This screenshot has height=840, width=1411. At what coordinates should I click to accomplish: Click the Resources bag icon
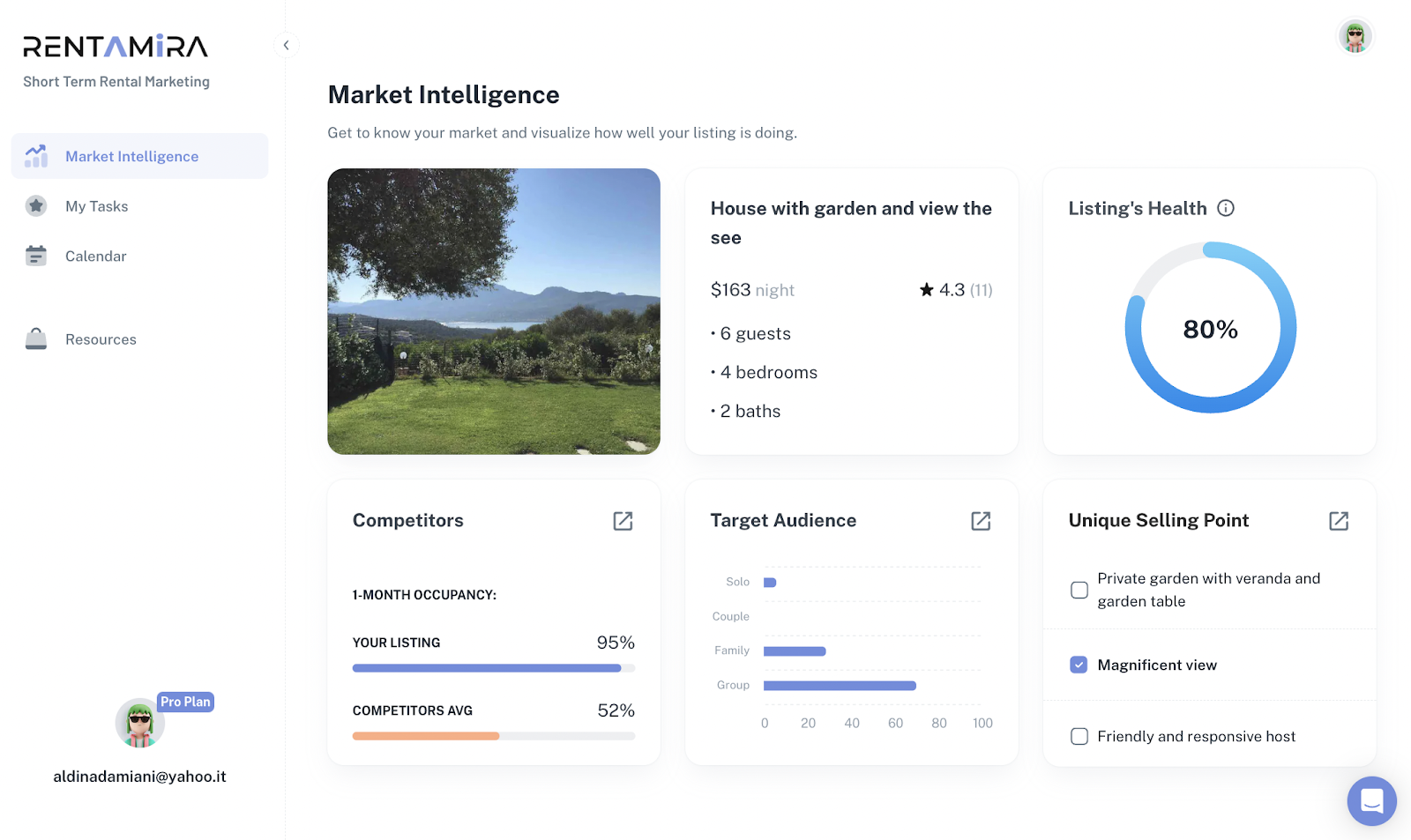(36, 338)
